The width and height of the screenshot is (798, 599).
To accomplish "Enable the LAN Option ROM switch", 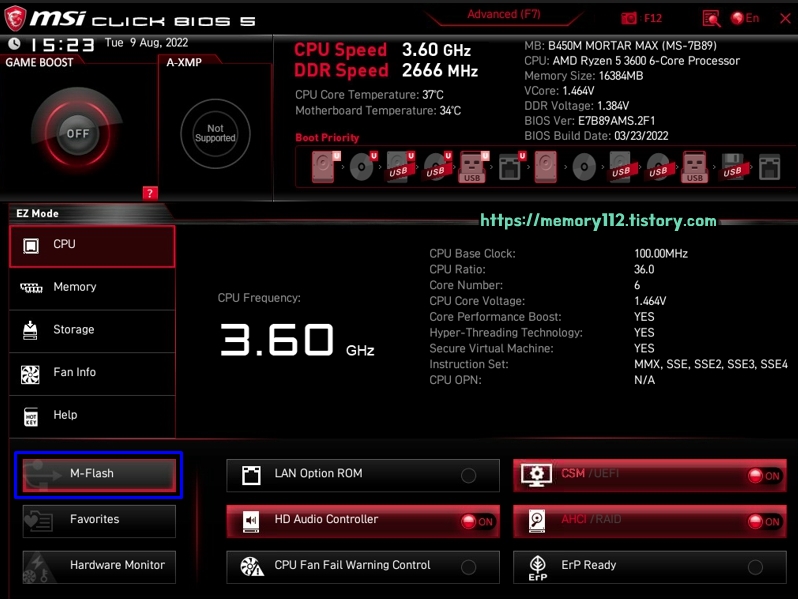I will point(468,475).
